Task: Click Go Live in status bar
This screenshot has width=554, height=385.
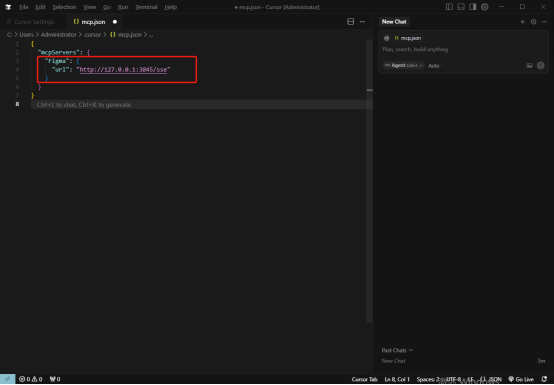Action: (521, 379)
